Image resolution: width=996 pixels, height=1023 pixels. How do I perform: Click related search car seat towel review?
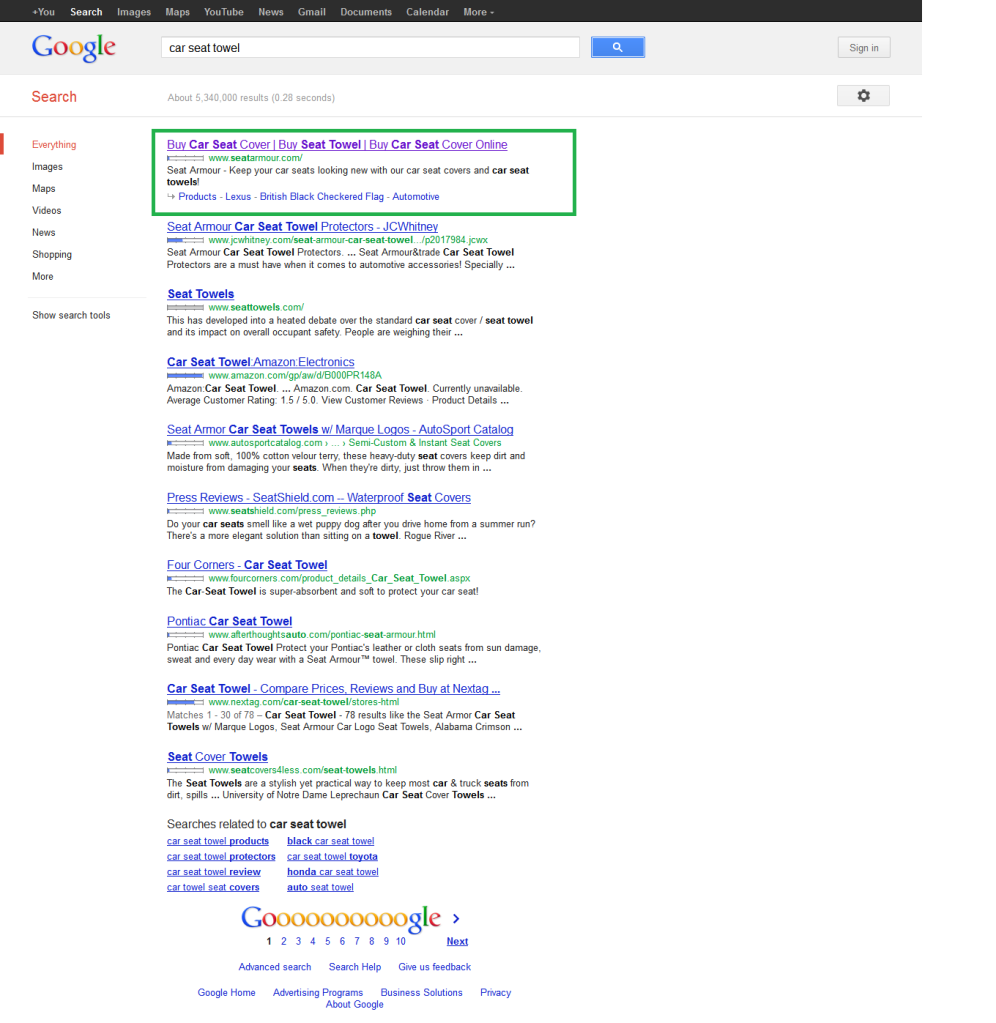pos(214,872)
